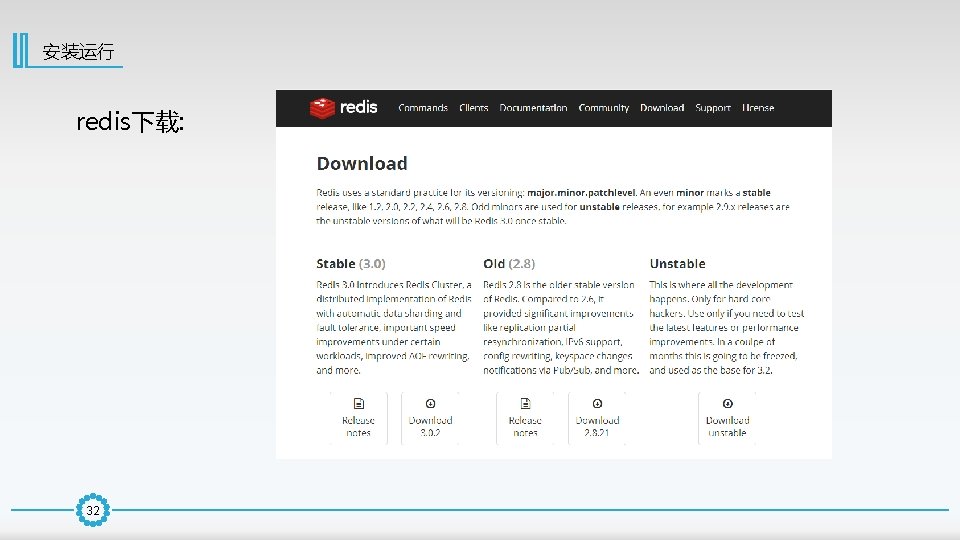Open Stable 3.0 Release notes

(358, 418)
